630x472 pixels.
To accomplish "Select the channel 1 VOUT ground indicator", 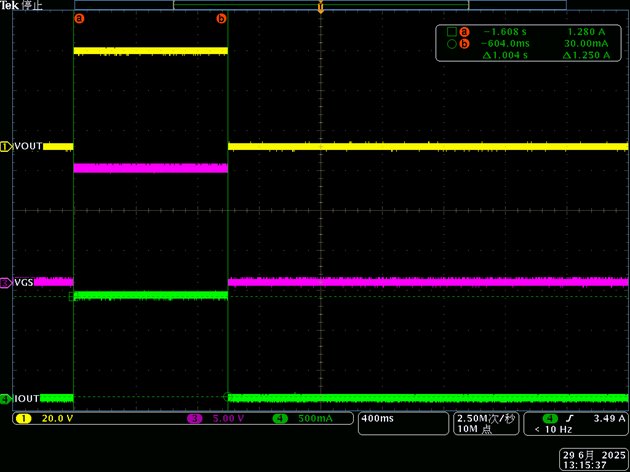I will coord(6,147).
